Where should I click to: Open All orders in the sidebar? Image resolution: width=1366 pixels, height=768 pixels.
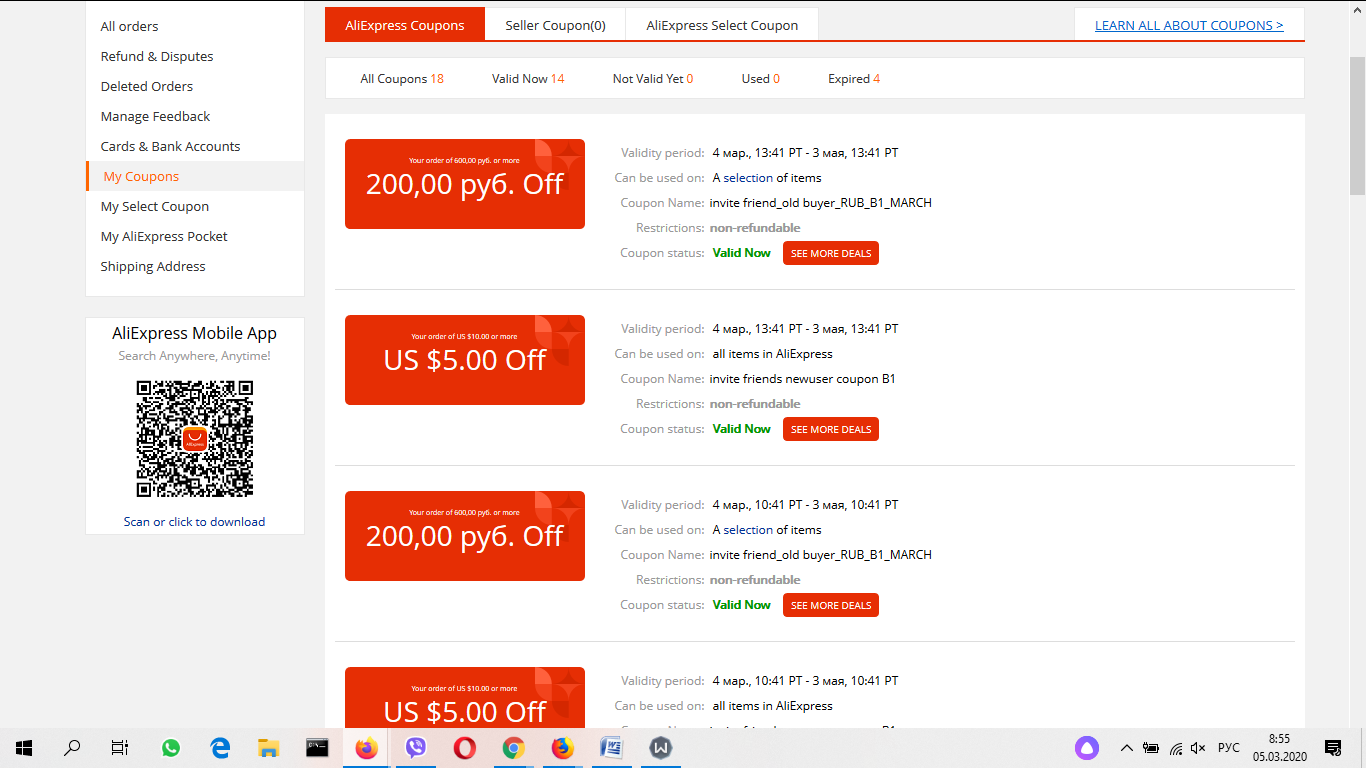130,26
